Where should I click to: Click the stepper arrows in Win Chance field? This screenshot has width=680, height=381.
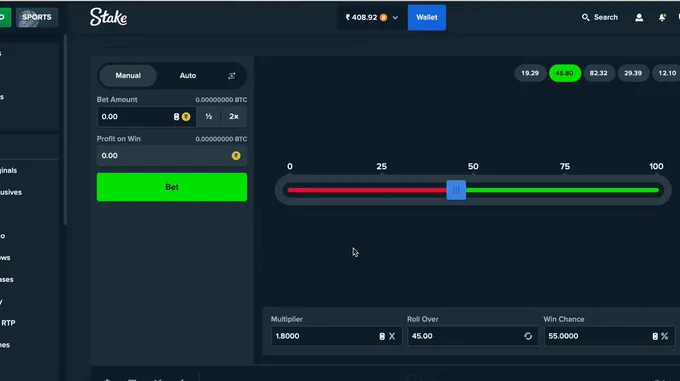[655, 336]
